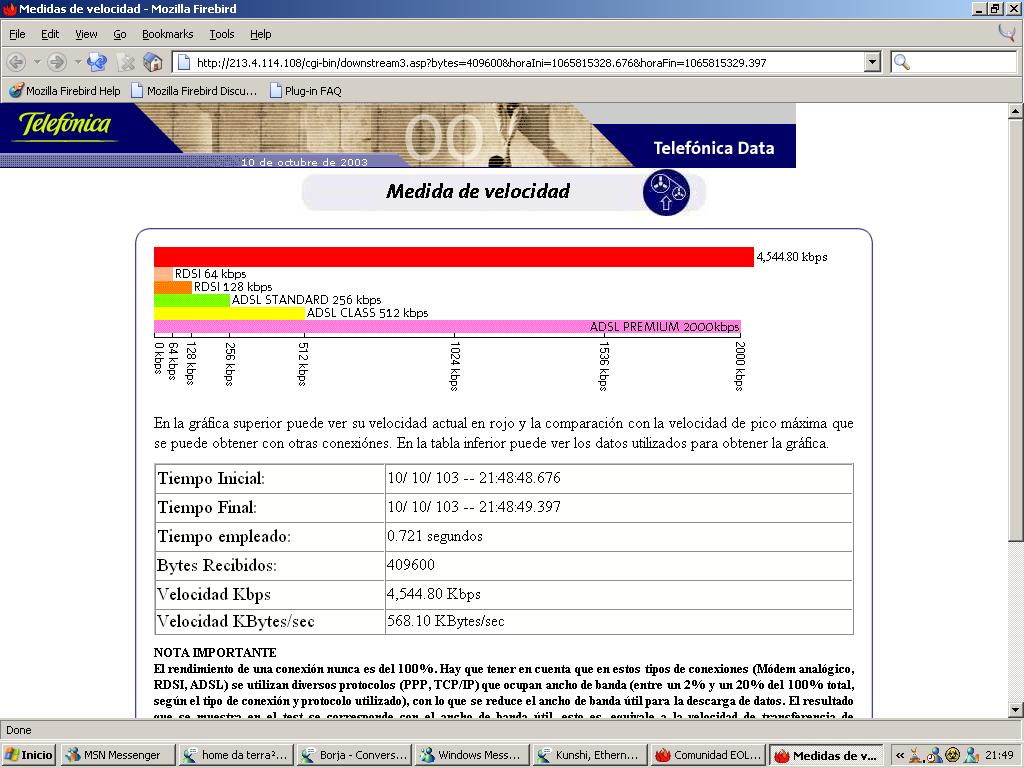
Task: Click the vertical scrollbar thumb
Action: pyautogui.click(x=1016, y=330)
